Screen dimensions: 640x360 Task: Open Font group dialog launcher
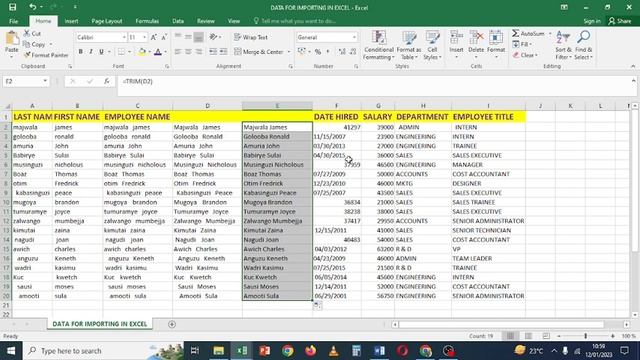(x=167, y=66)
